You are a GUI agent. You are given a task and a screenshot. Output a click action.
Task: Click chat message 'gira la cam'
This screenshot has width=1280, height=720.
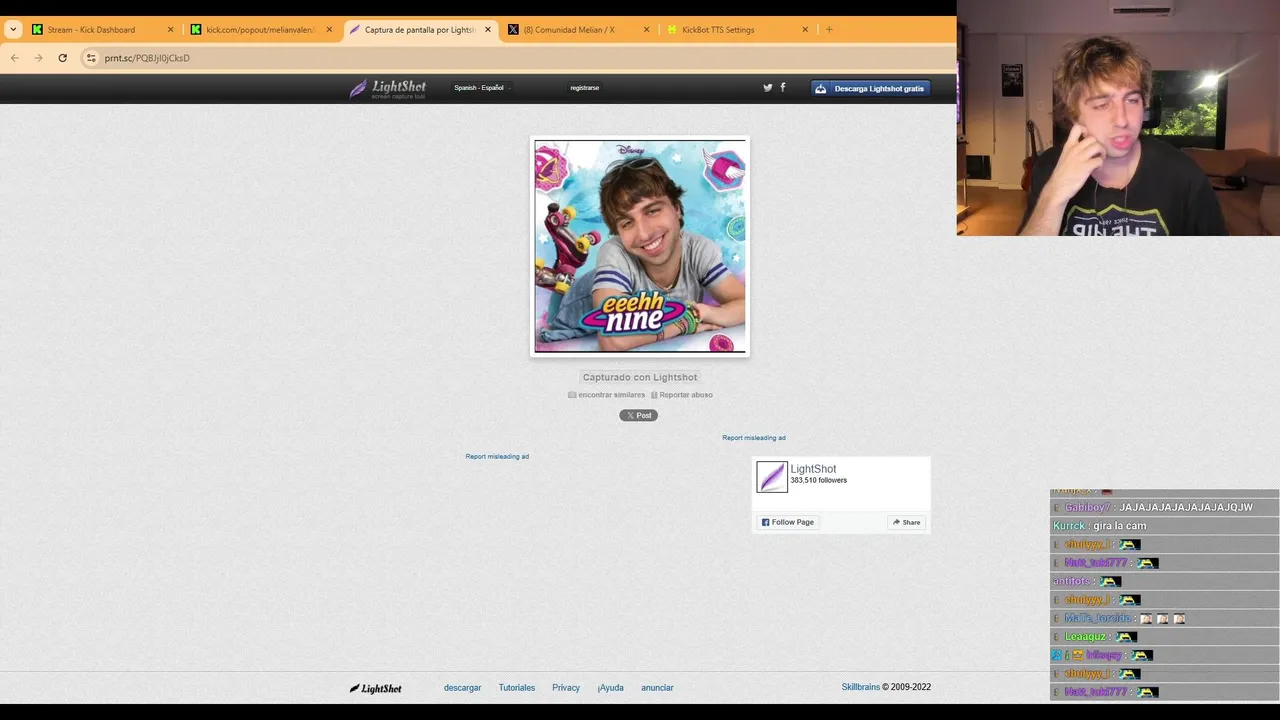[1120, 526]
